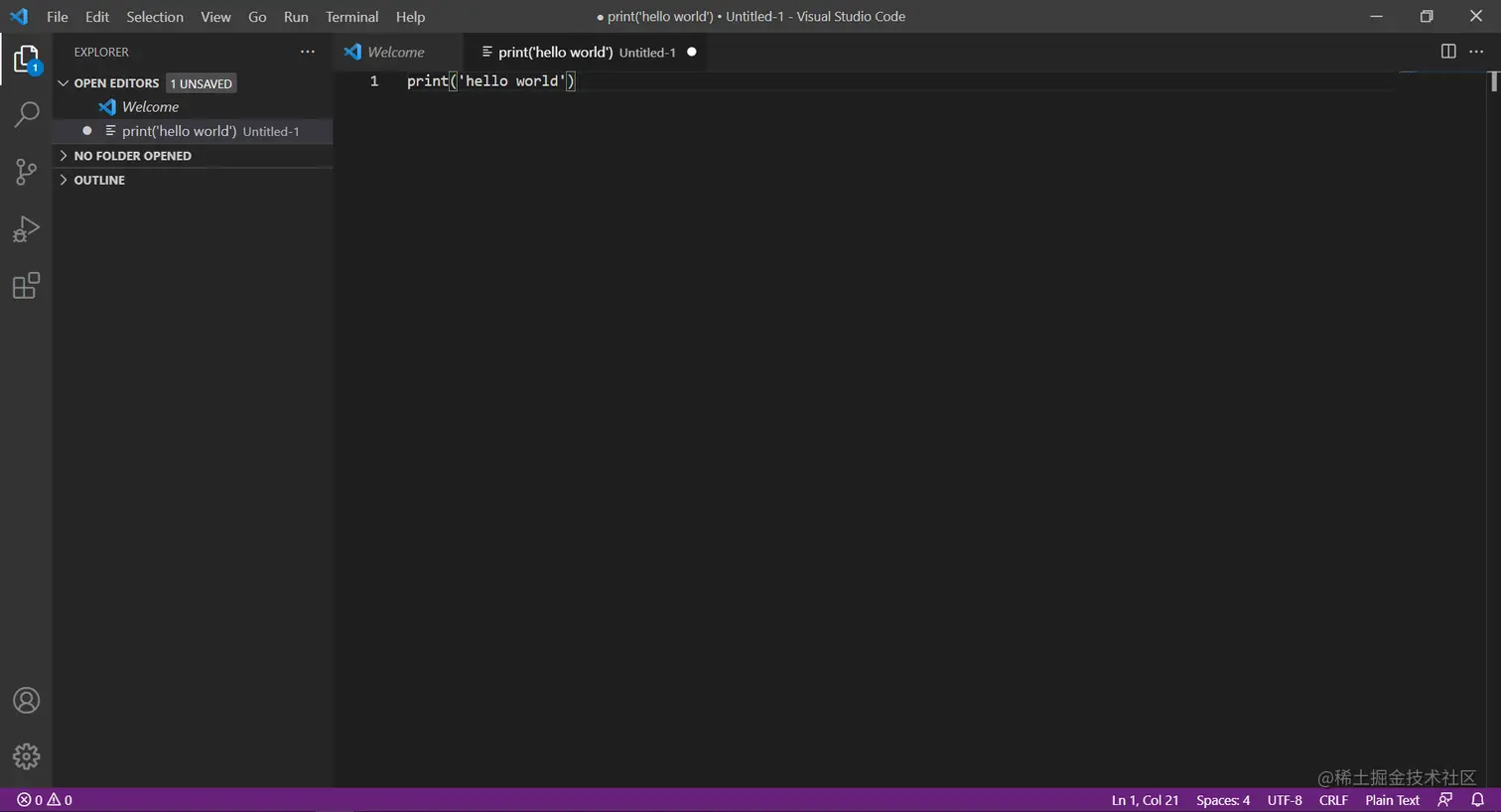Switch to the Welcome tab
Image resolution: width=1501 pixels, height=812 pixels.
tap(395, 52)
